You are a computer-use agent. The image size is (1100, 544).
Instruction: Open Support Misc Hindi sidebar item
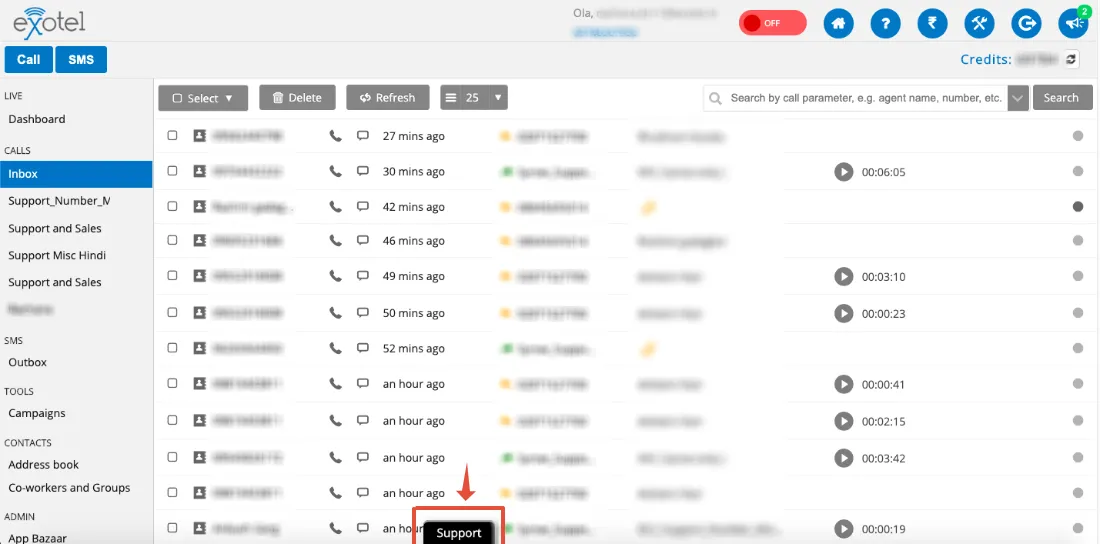[57, 256]
